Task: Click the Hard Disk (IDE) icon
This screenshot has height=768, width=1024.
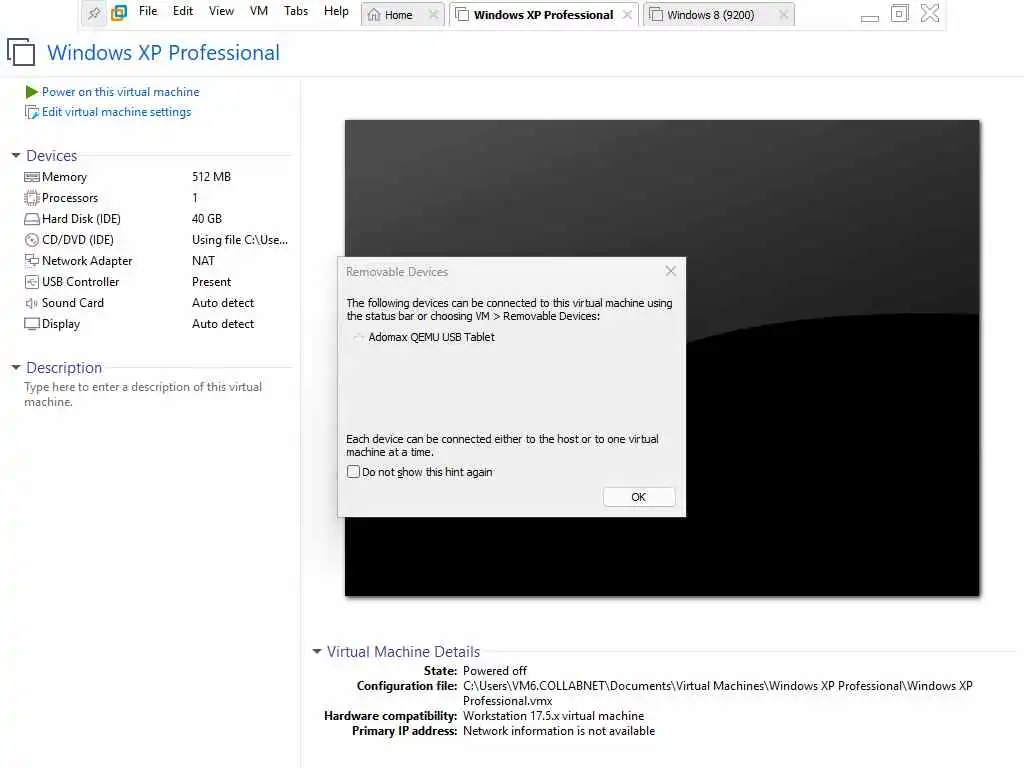Action: 31,219
